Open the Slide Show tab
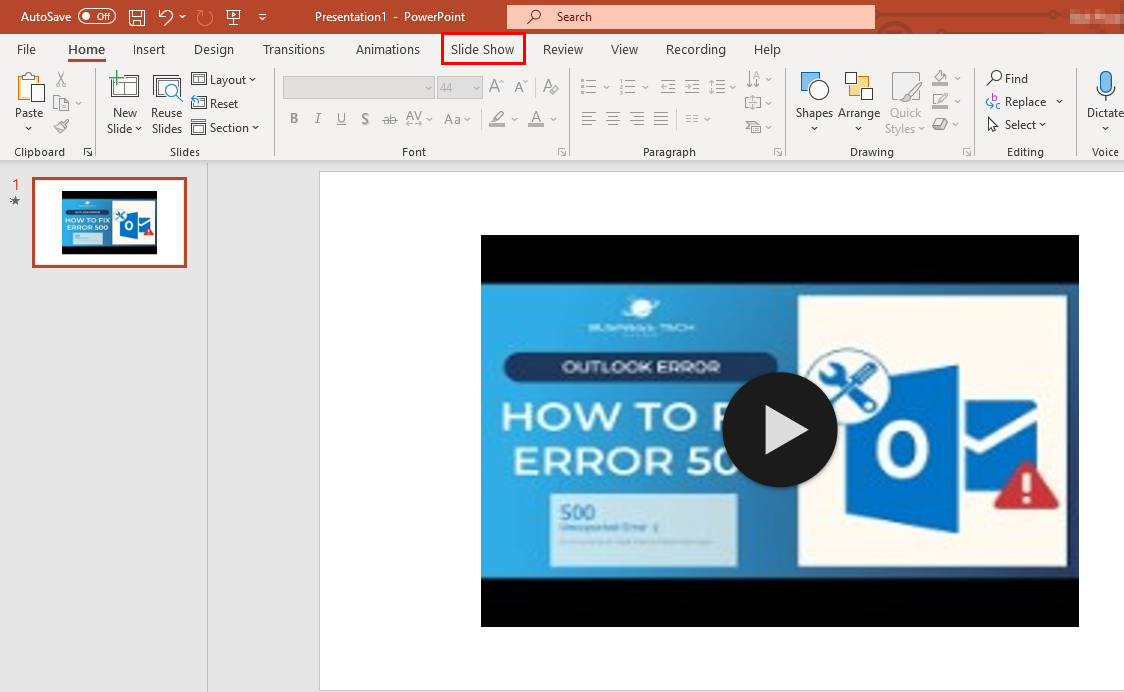 [x=482, y=49]
